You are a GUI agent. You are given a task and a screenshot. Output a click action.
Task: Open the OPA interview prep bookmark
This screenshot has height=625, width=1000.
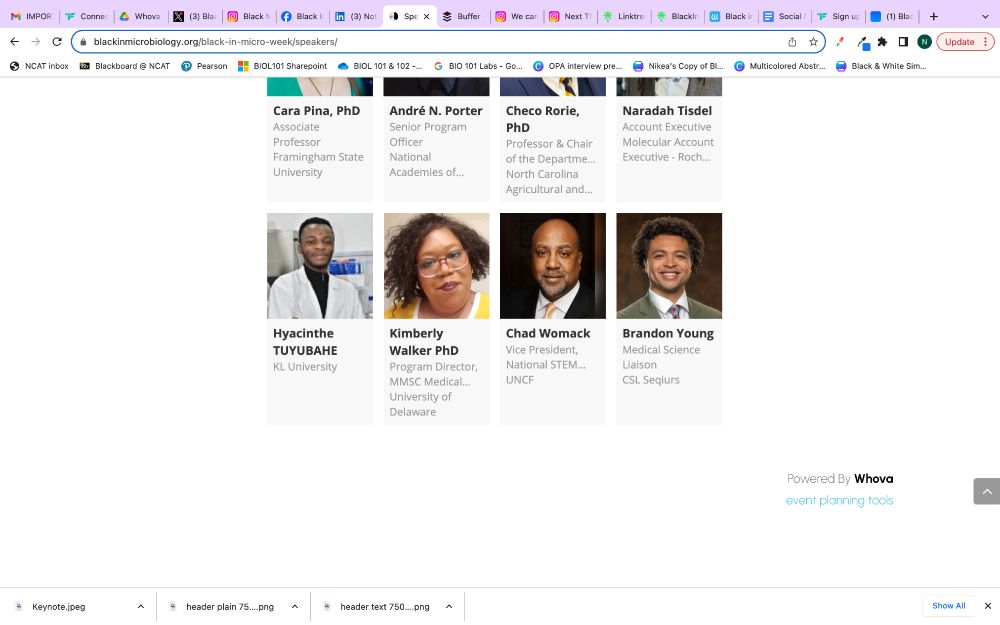(577, 66)
